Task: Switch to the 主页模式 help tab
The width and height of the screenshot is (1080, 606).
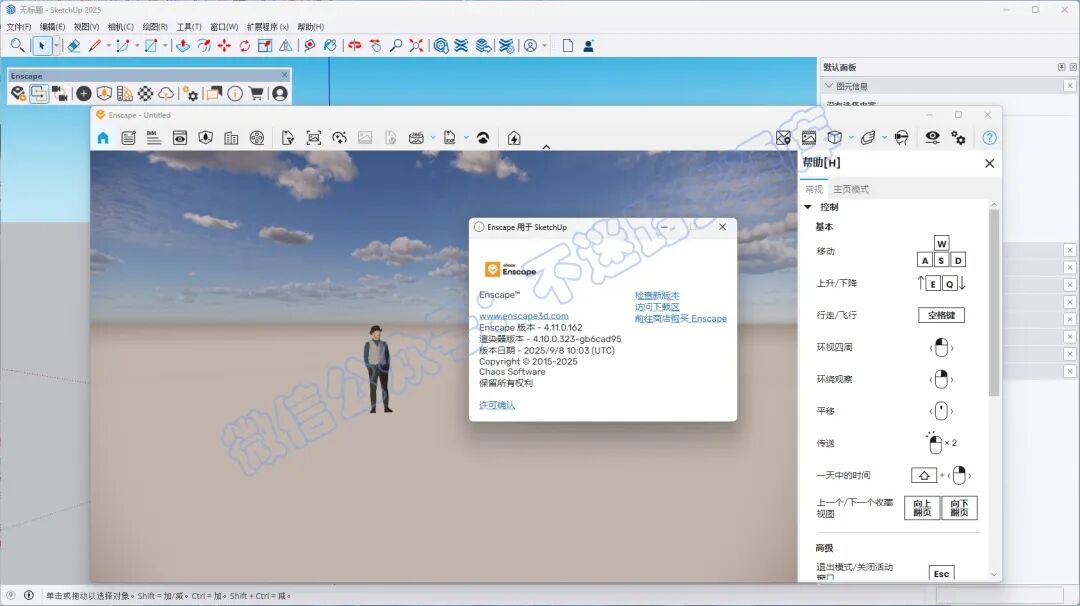Action: [x=851, y=189]
